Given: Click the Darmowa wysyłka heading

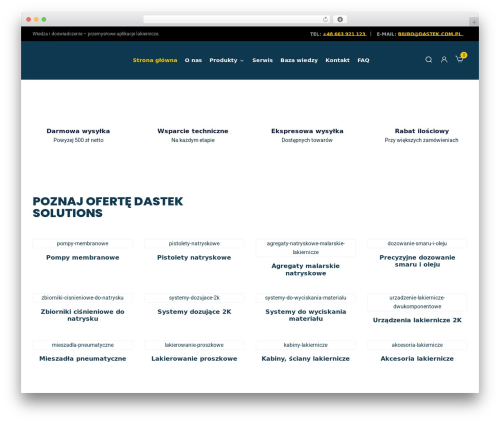Looking at the screenshot, I should [78, 131].
